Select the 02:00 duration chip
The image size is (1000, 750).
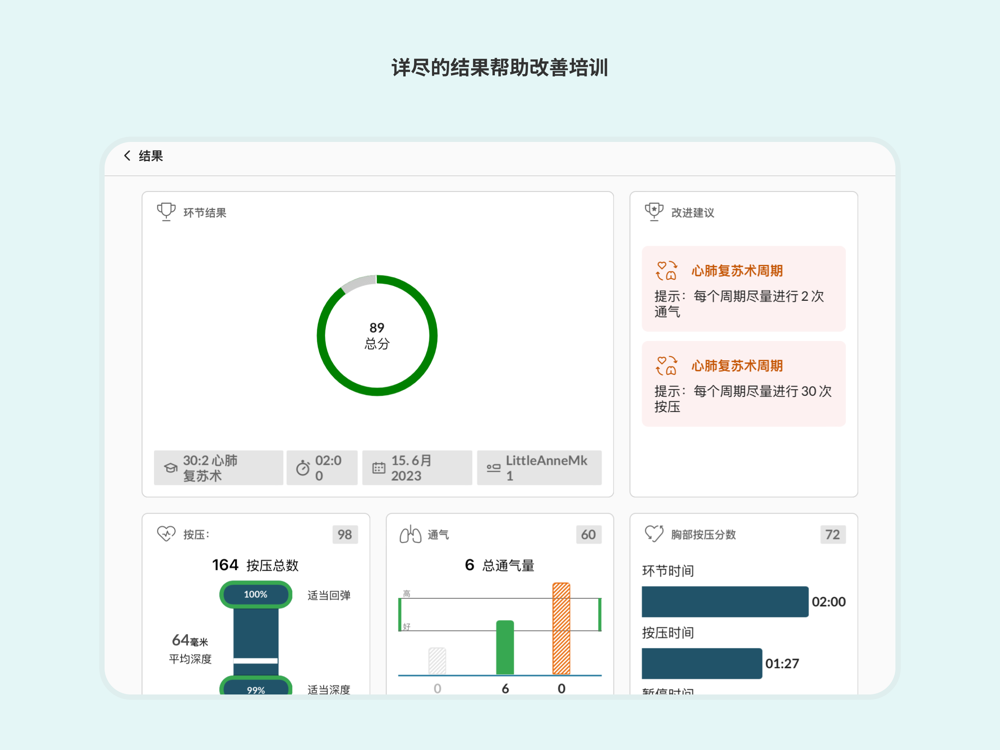[x=322, y=468]
